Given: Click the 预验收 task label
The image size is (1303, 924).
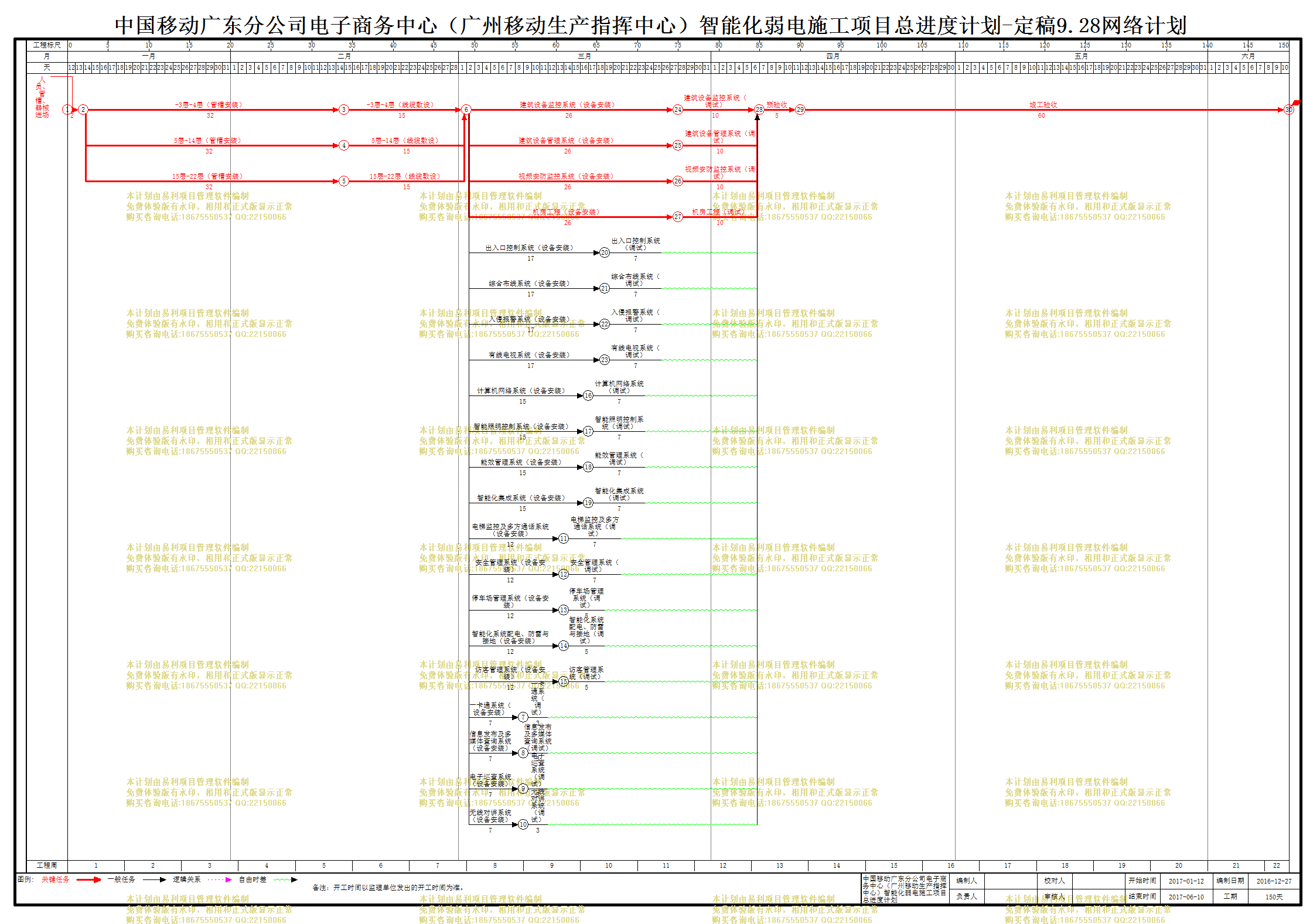Looking at the screenshot, I should [x=777, y=105].
